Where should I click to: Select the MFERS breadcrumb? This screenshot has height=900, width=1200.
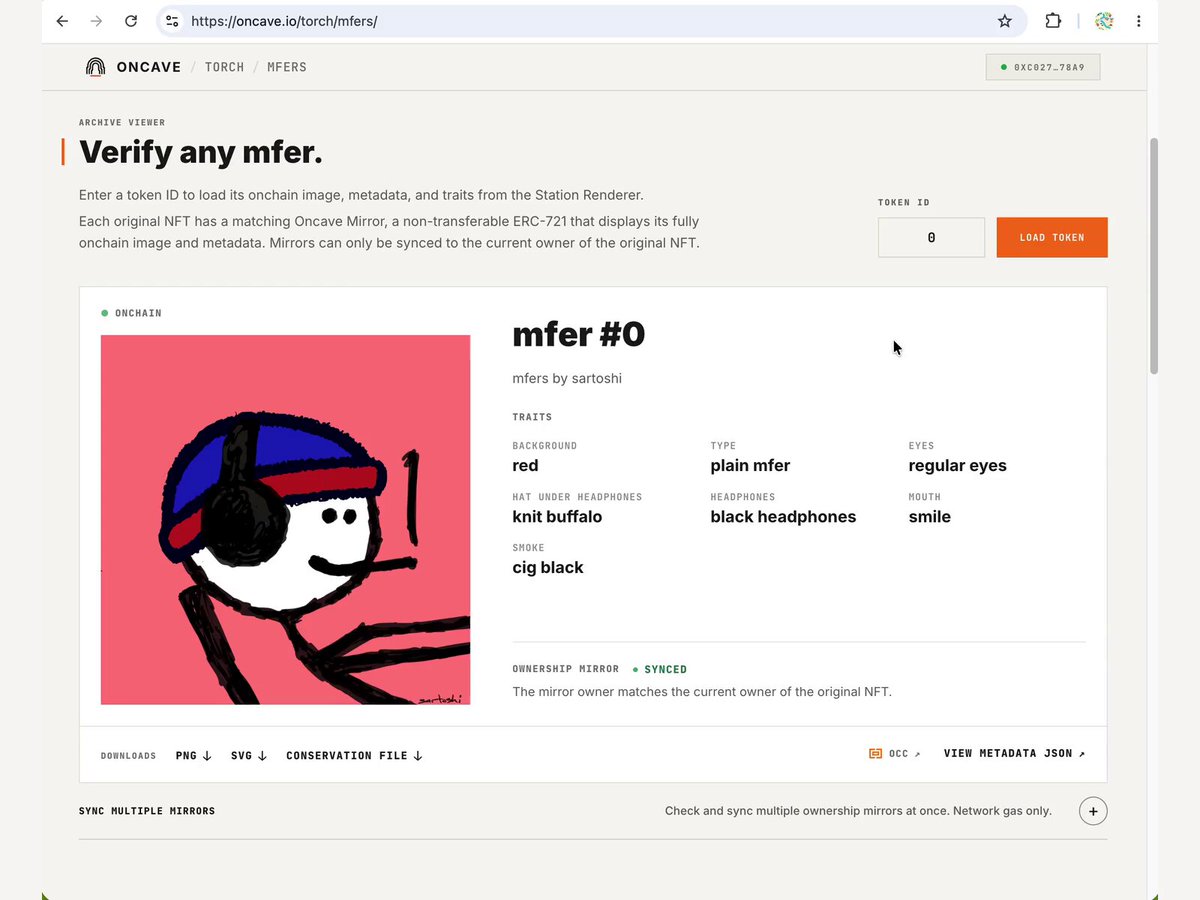pyautogui.click(x=287, y=67)
